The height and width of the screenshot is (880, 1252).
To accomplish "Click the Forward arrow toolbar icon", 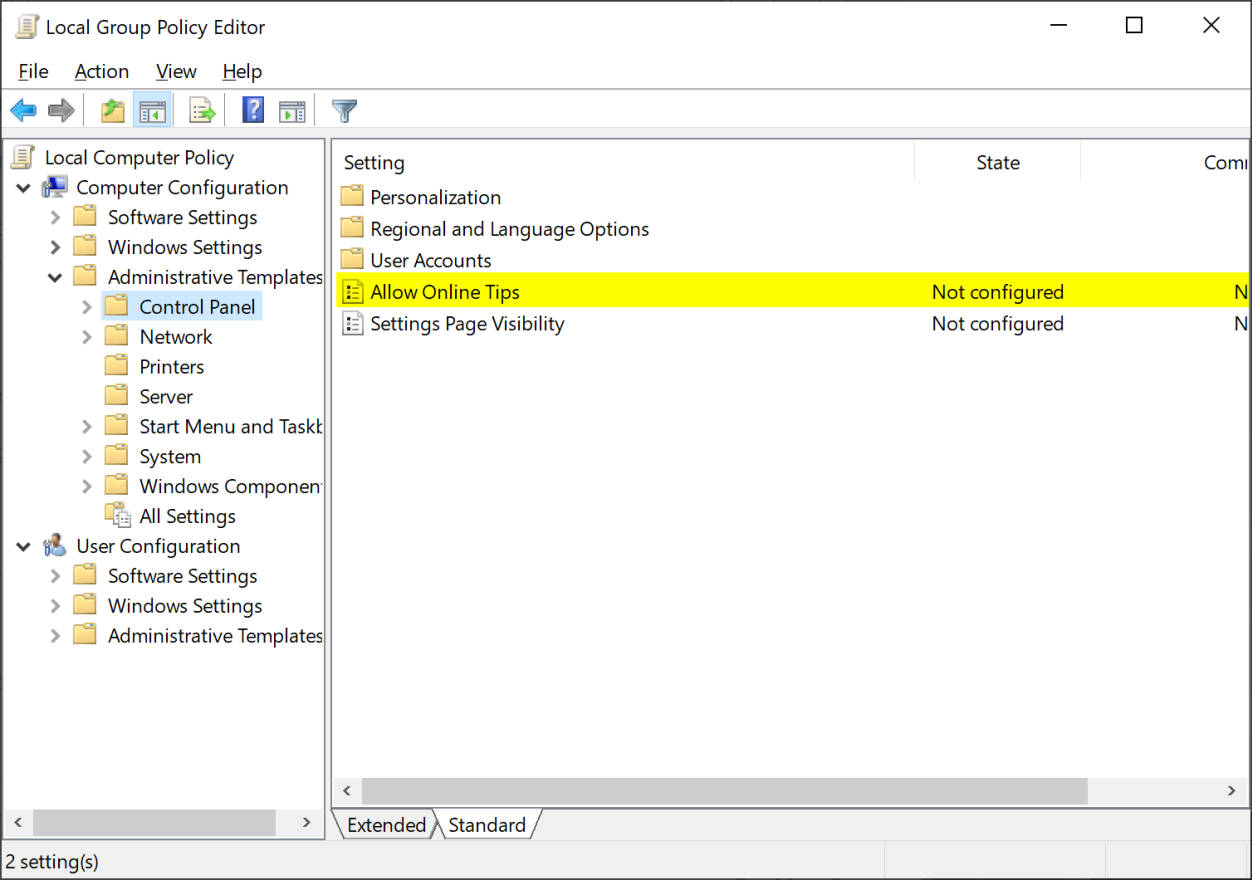I will point(62,111).
